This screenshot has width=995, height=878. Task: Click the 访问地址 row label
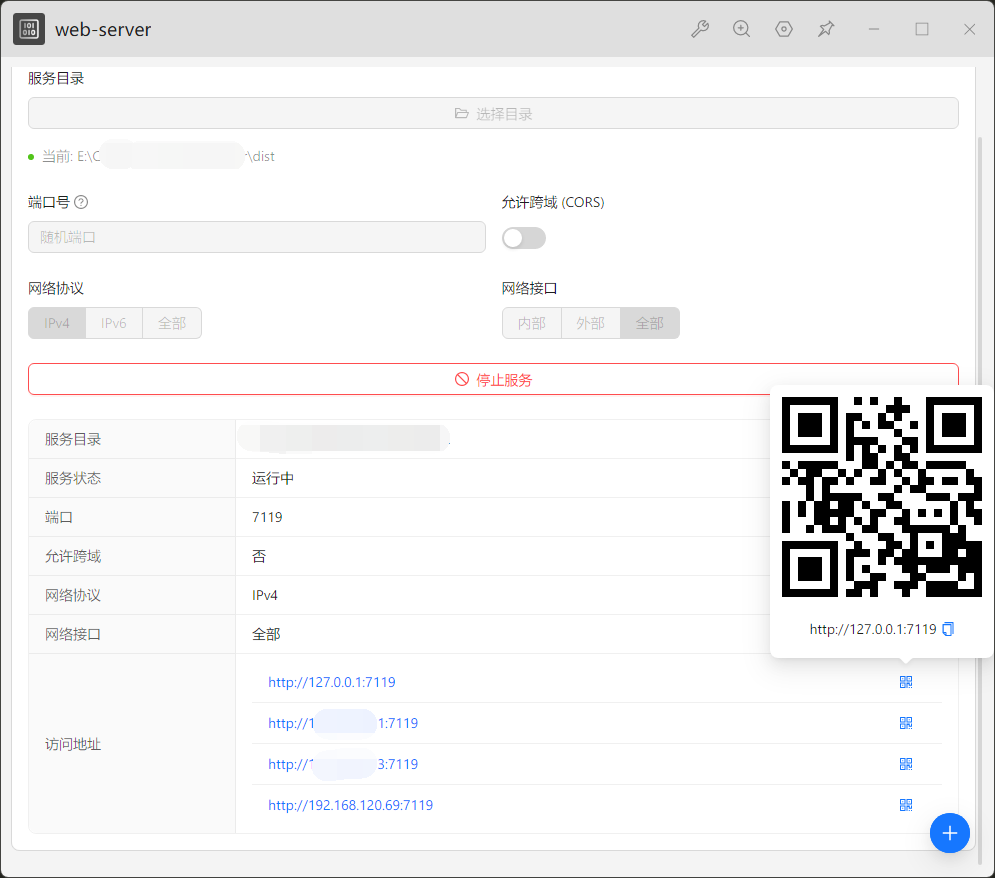pyautogui.click(x=73, y=744)
